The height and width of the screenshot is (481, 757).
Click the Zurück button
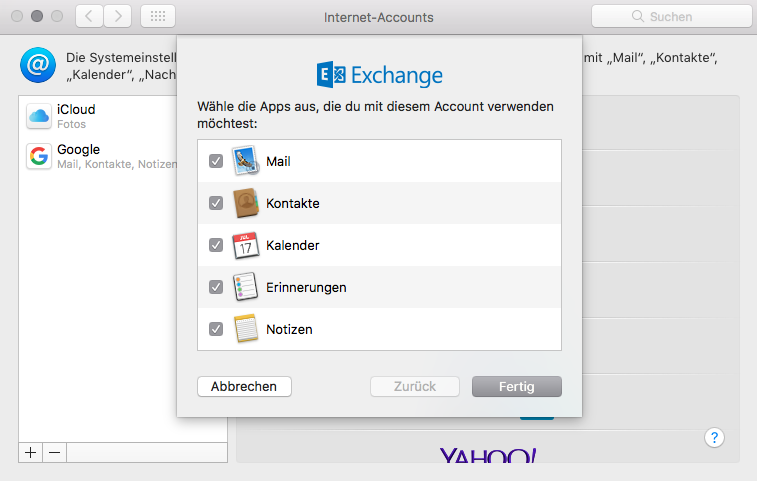tap(415, 386)
